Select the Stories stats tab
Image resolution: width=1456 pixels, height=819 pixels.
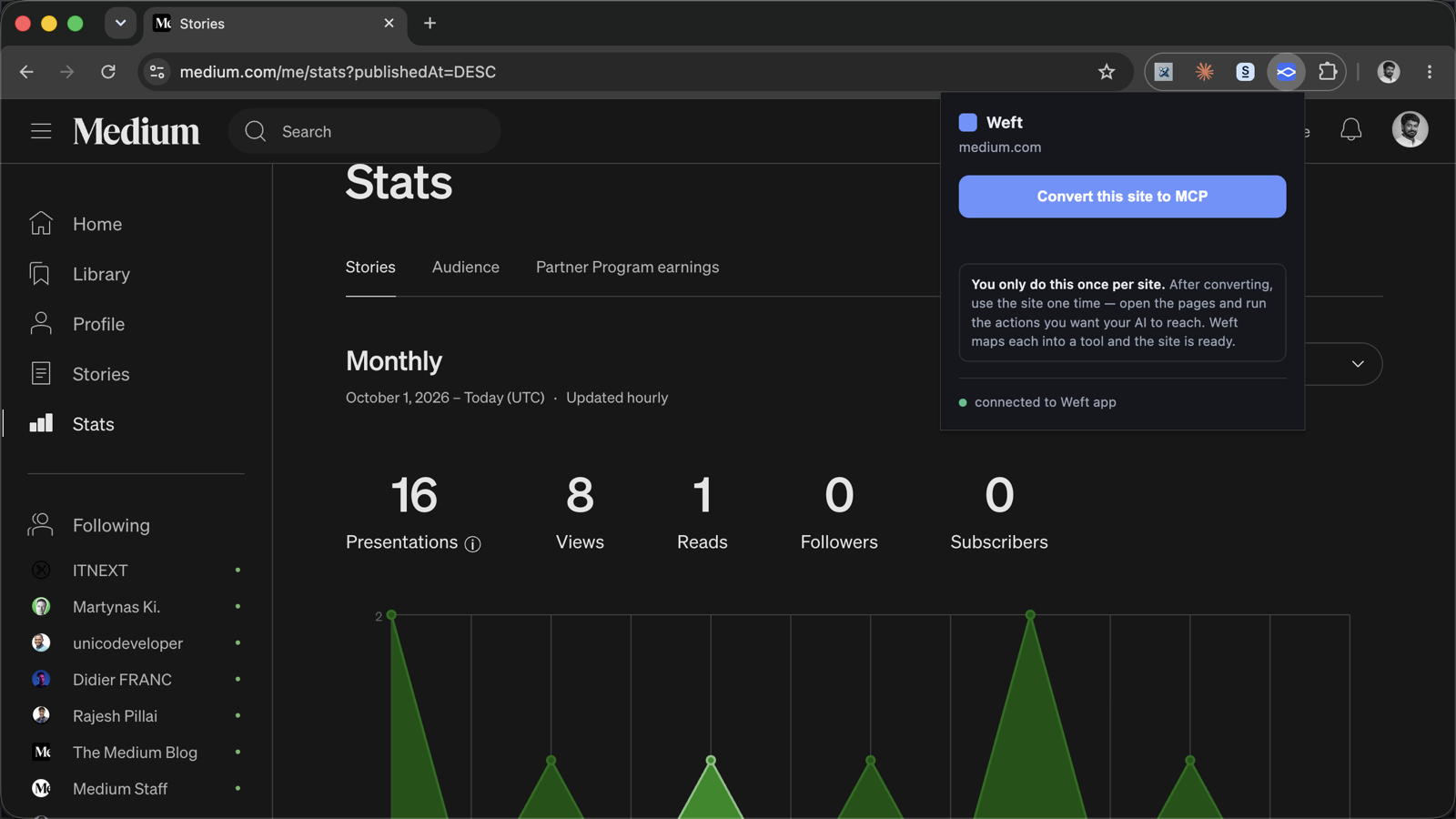[370, 267]
